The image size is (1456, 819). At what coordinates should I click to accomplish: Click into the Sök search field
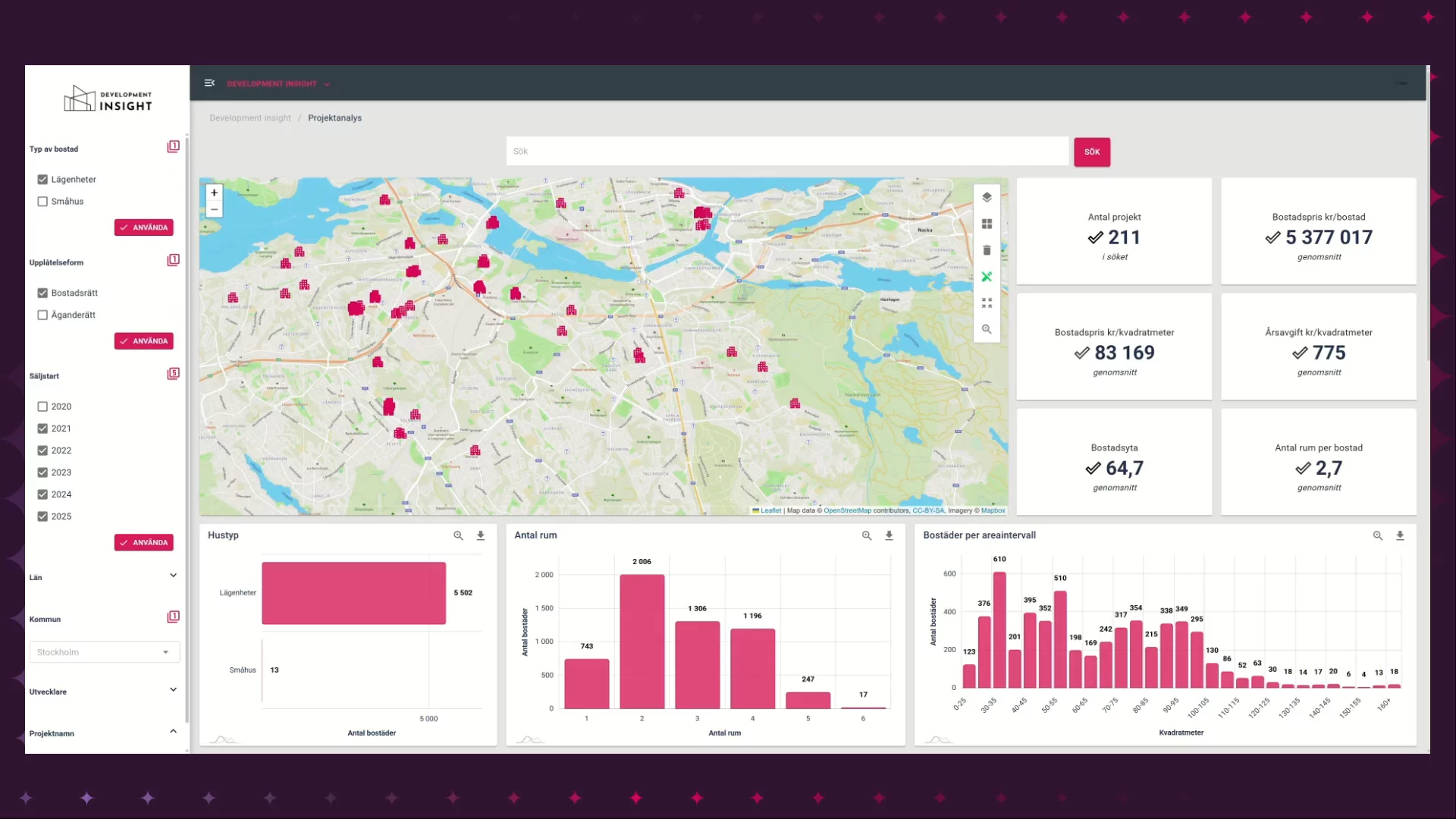coord(786,152)
